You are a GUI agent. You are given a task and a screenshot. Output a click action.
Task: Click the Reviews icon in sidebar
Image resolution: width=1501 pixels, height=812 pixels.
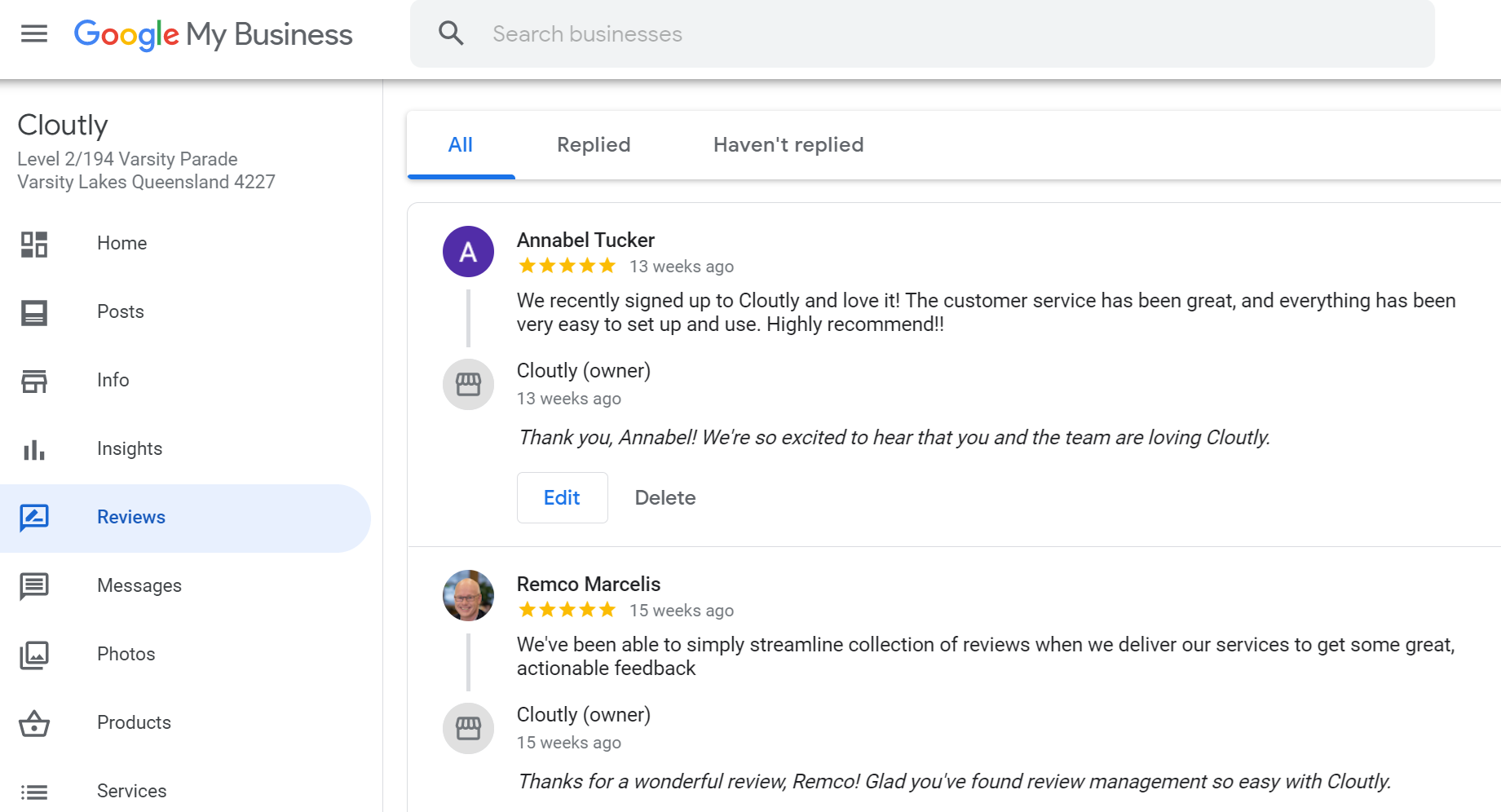[34, 518]
